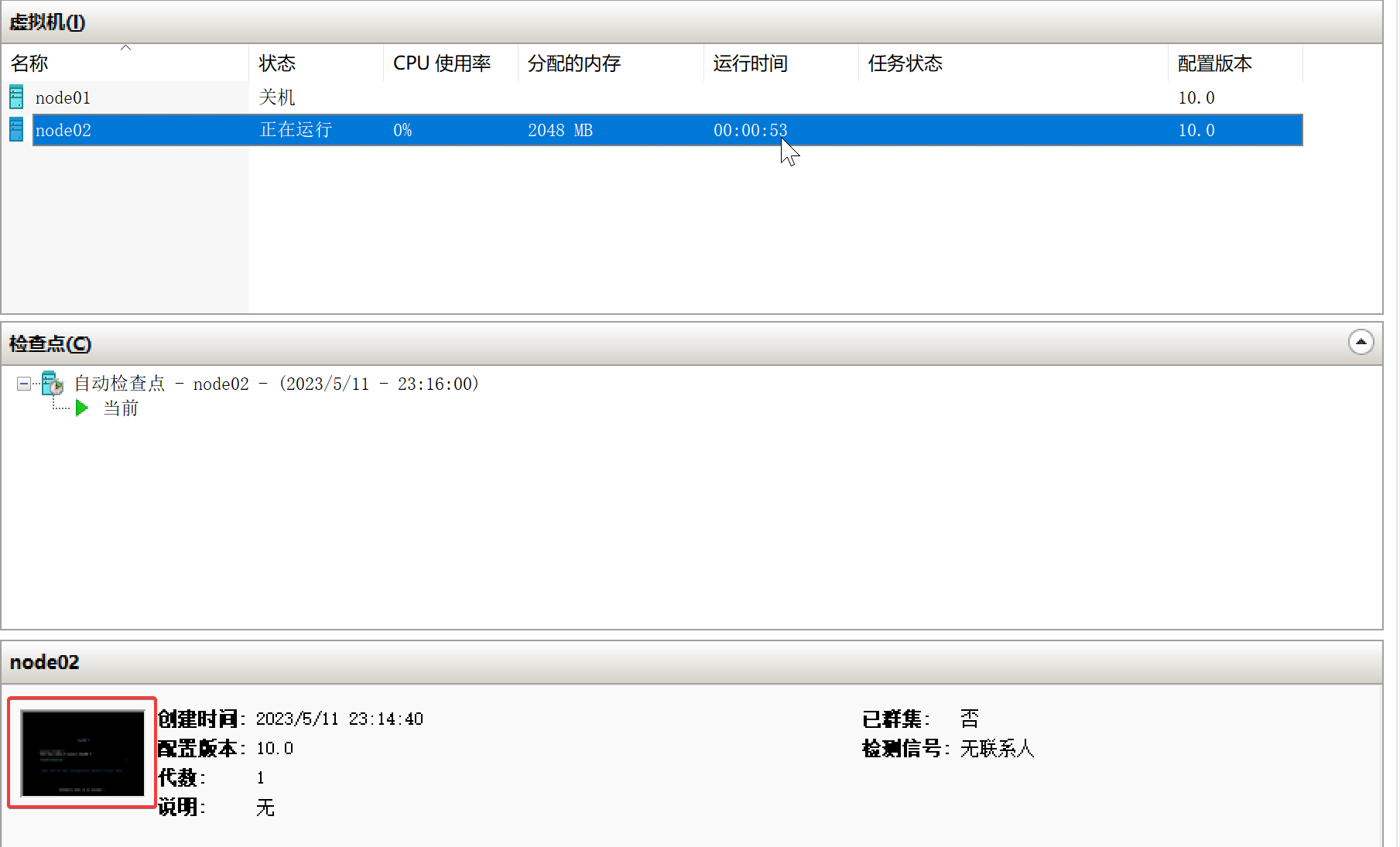Switch sorting to the 状态 column
The image size is (1400, 847).
276,63
